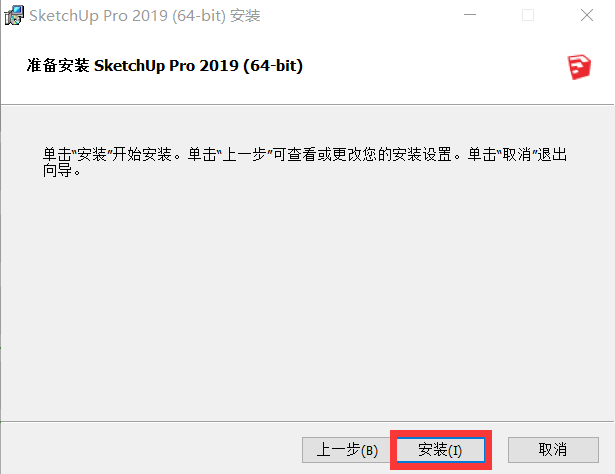Click the word "向导" on the second line

[x=58, y=170]
